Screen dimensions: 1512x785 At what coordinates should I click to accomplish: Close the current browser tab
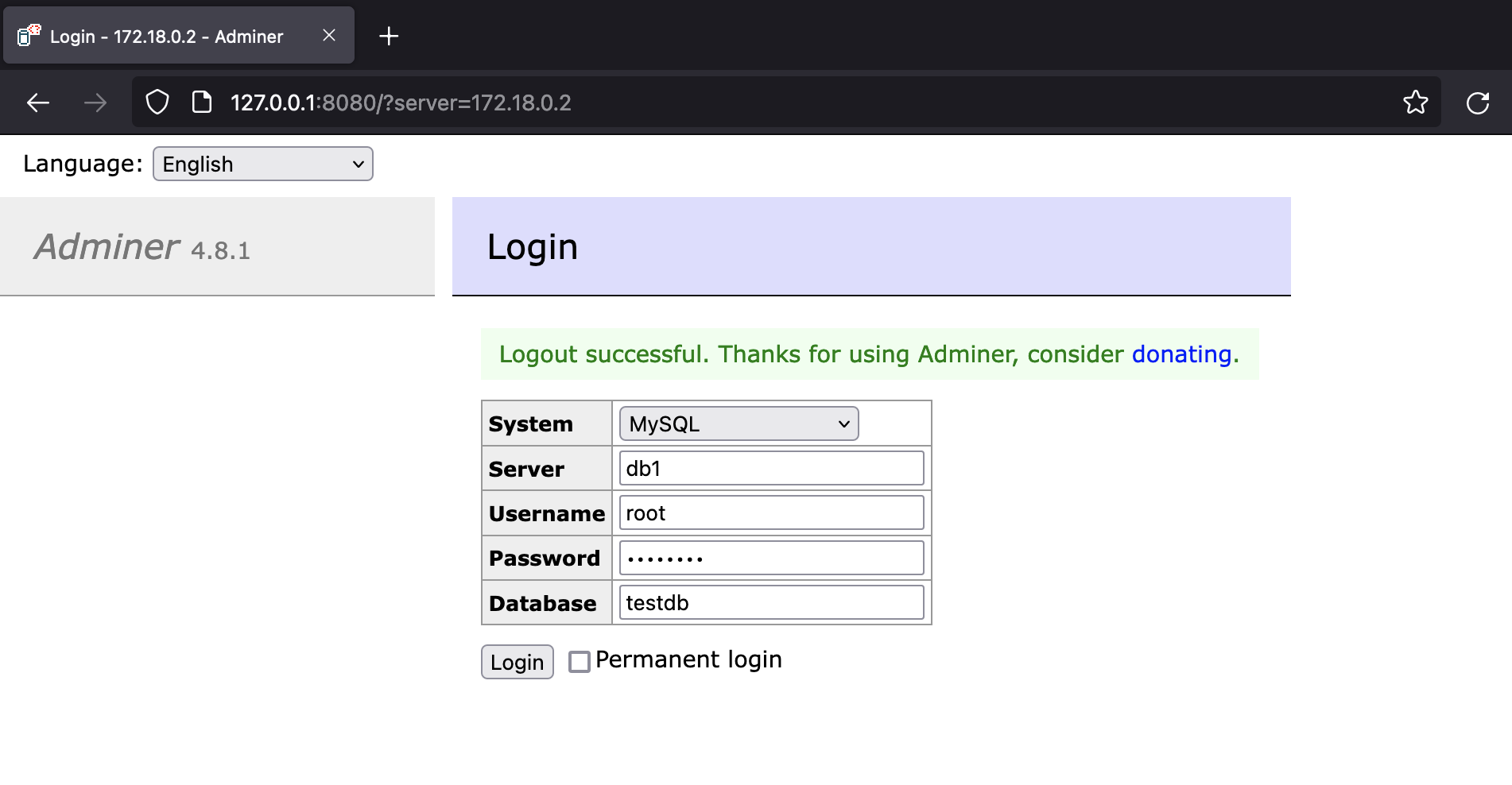tap(328, 35)
